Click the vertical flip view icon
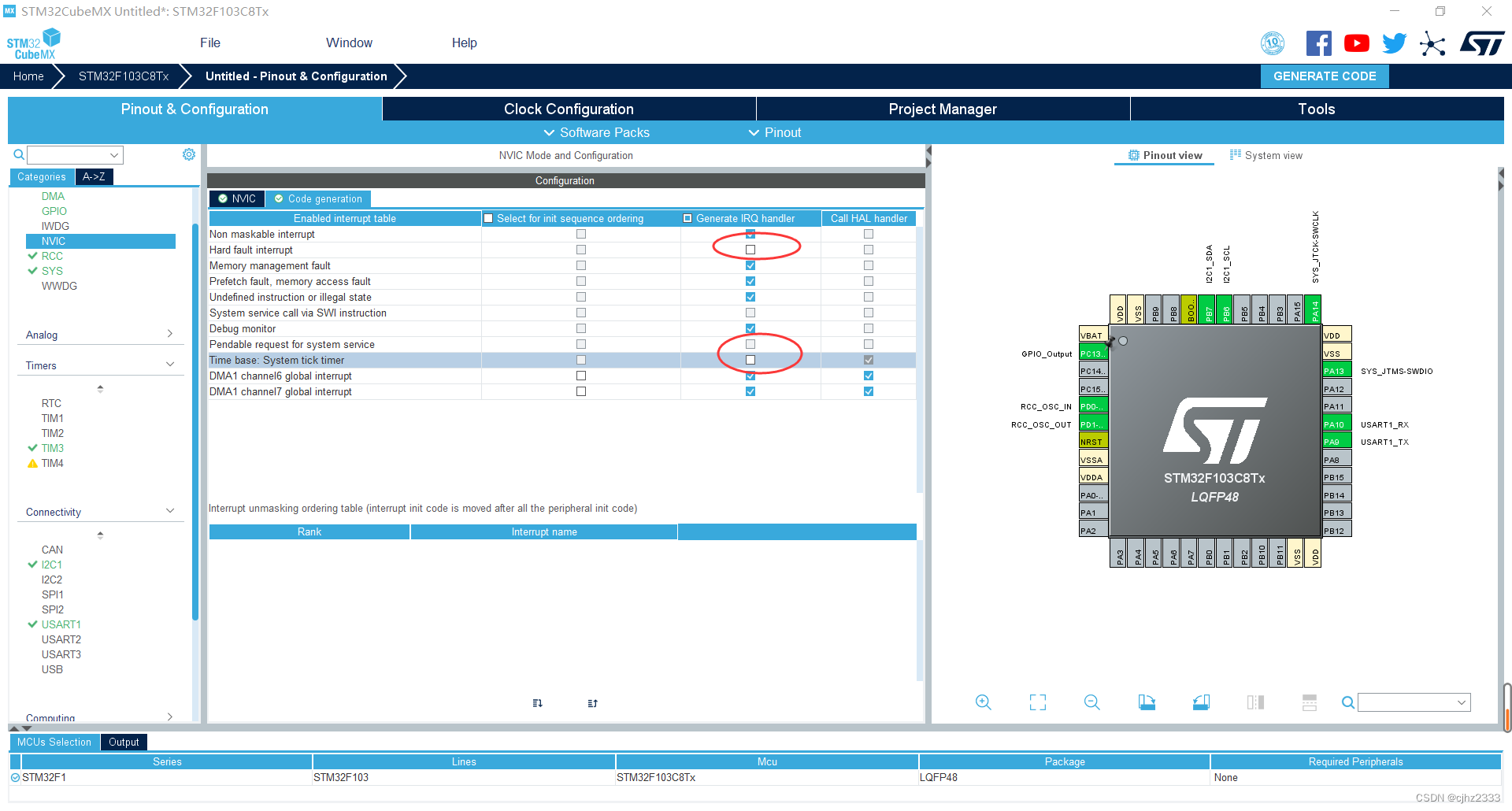 1310,702
